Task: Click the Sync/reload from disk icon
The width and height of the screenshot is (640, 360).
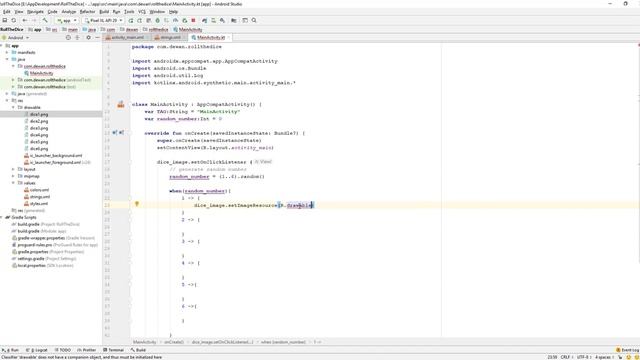Action: [14, 20]
